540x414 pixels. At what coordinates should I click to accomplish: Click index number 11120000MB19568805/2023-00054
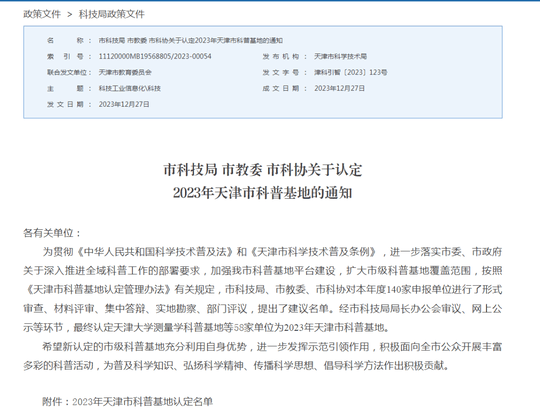[x=155, y=56]
